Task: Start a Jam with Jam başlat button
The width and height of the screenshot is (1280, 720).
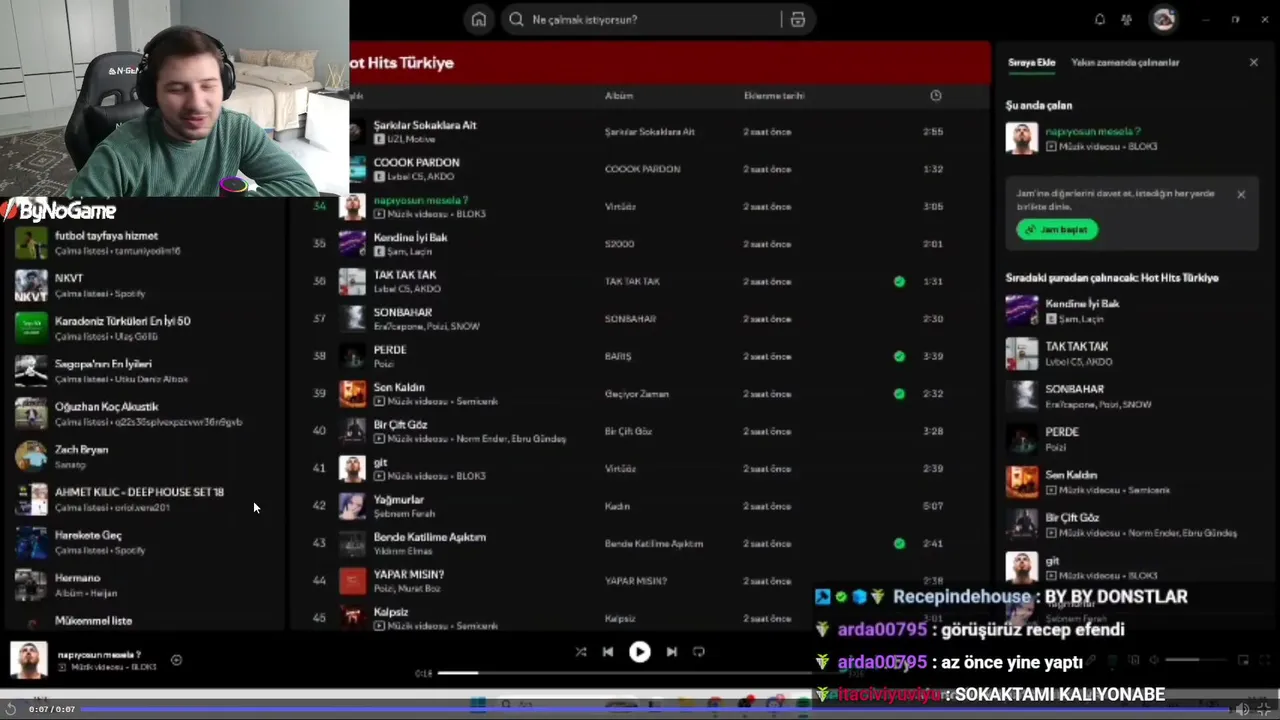Action: pos(1057,230)
